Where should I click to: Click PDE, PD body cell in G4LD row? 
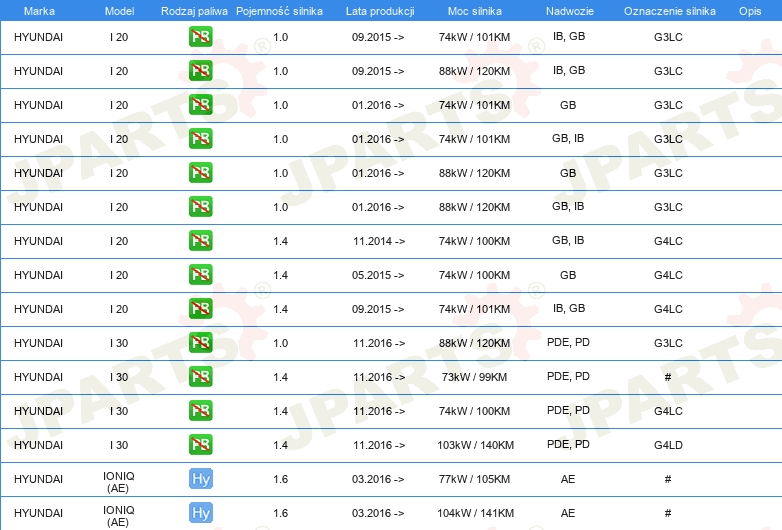tap(568, 444)
